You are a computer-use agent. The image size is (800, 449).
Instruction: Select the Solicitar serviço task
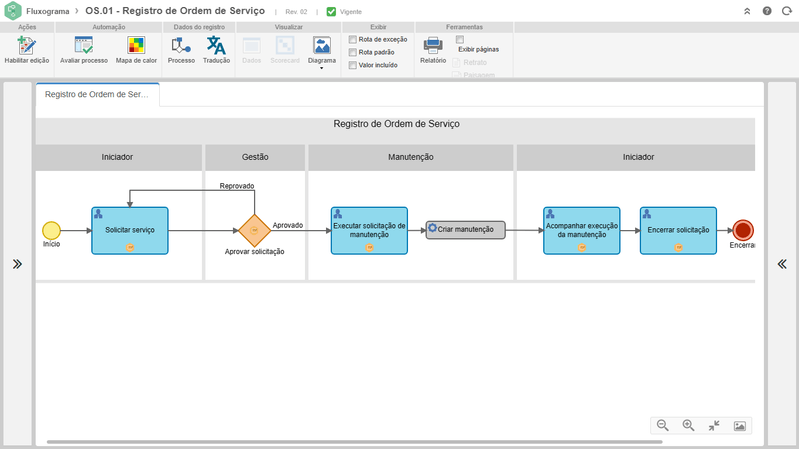130,231
